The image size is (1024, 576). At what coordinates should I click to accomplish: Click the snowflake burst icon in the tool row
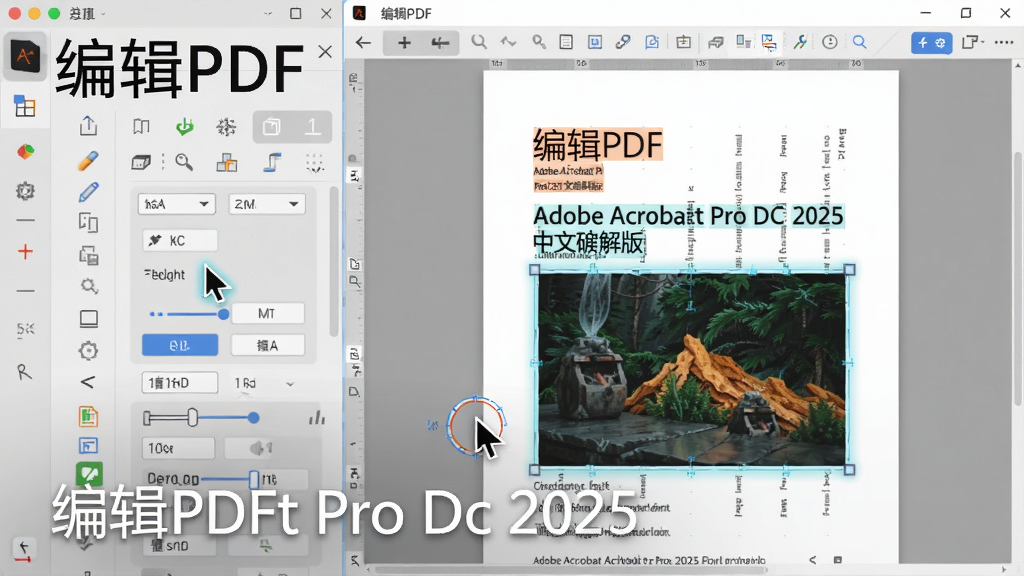point(226,127)
